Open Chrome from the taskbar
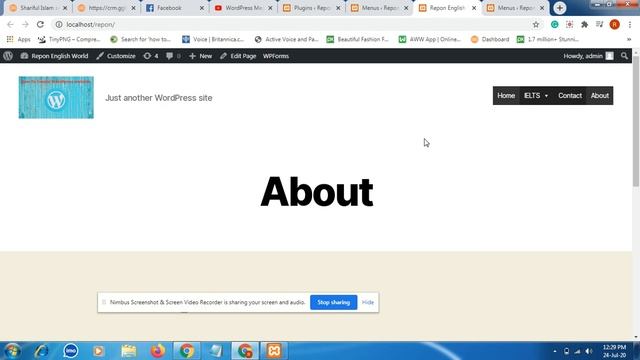 point(187,351)
